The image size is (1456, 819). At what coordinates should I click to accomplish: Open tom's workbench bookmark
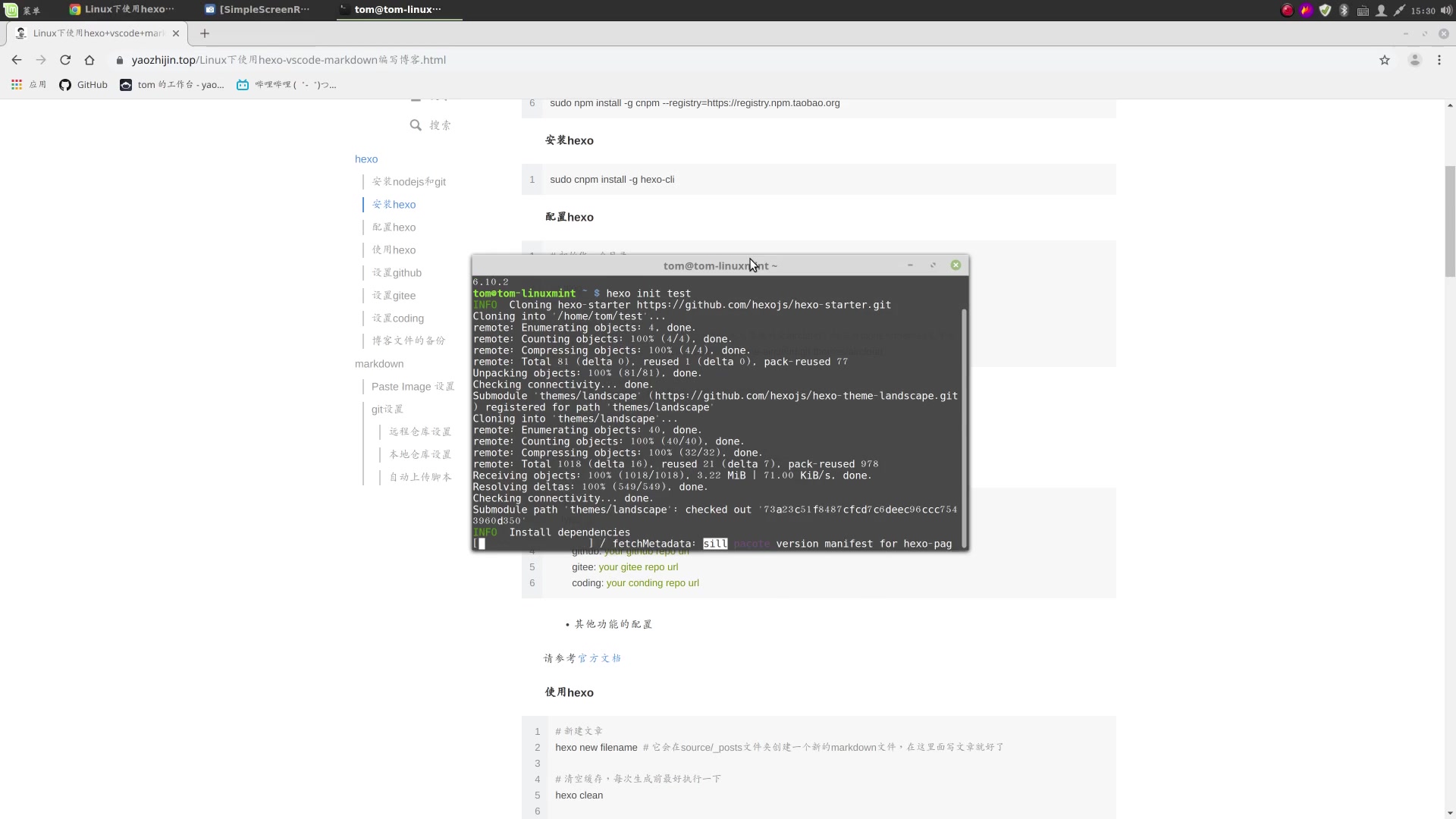tap(172, 85)
